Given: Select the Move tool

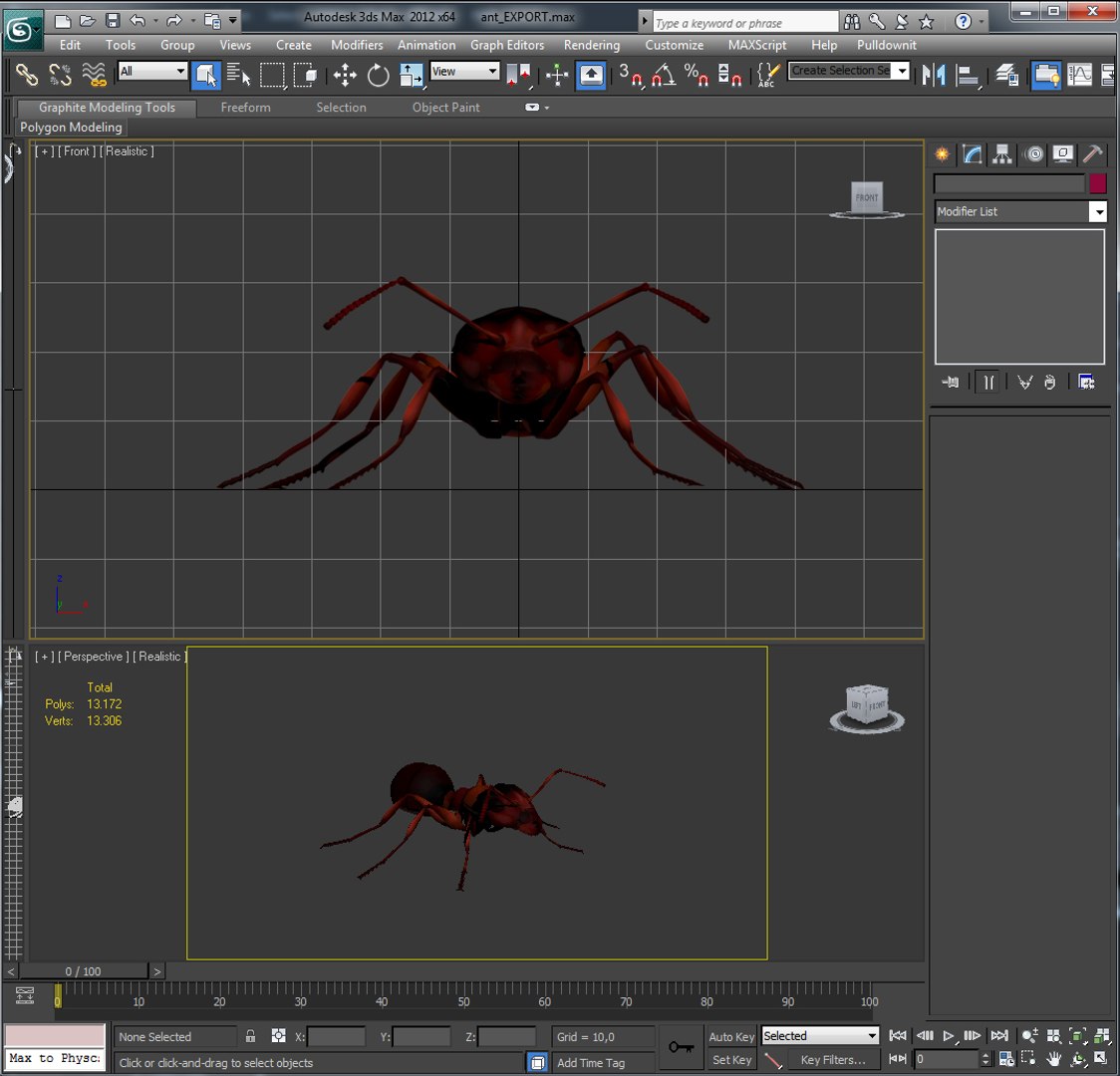Looking at the screenshot, I should pyautogui.click(x=345, y=75).
